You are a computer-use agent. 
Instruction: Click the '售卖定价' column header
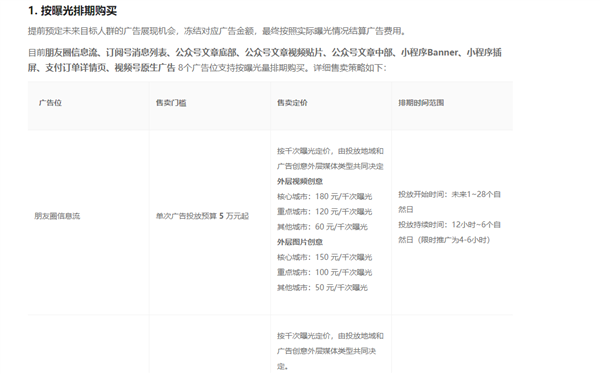(292, 103)
